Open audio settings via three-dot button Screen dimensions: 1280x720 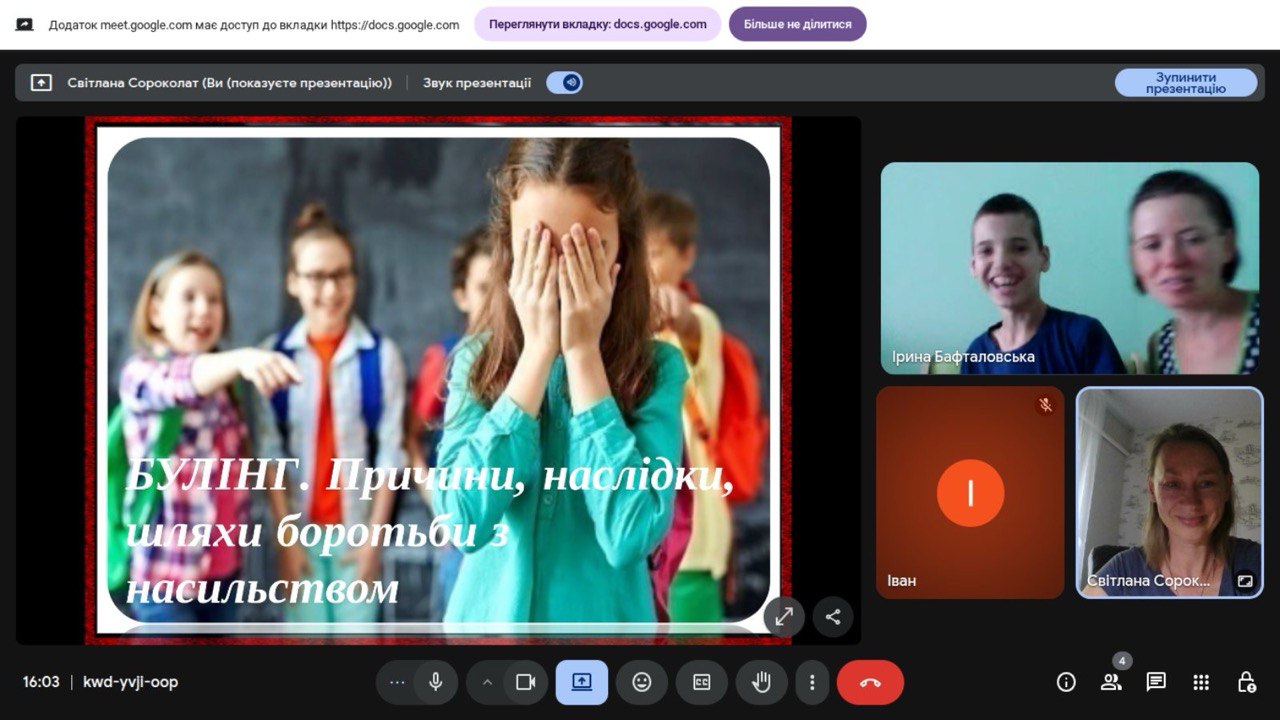pyautogui.click(x=397, y=682)
